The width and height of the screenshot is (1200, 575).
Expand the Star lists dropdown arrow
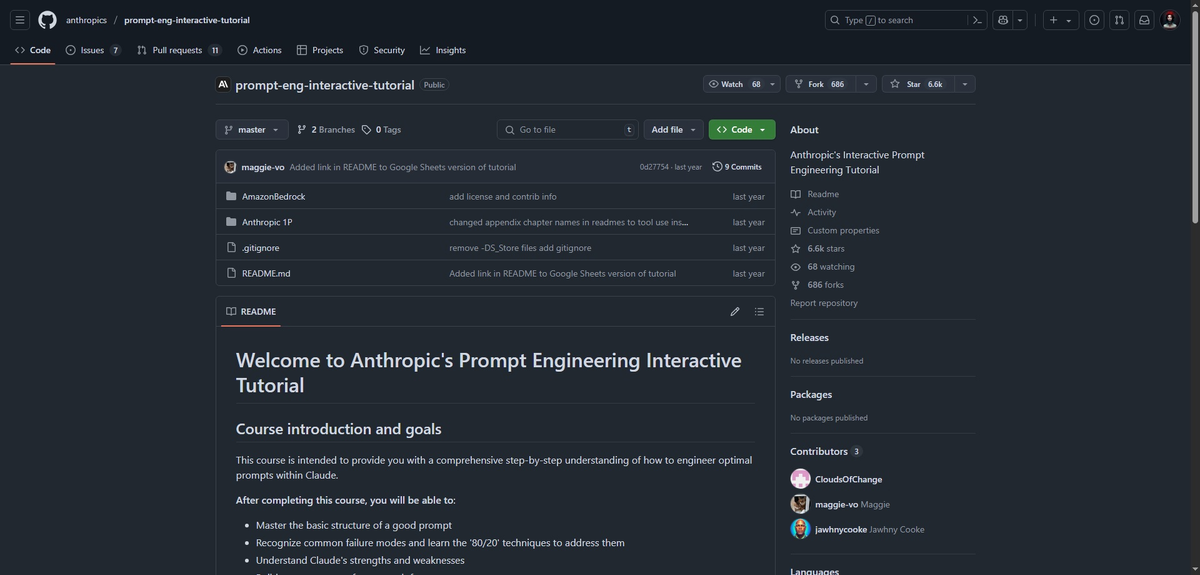click(964, 84)
